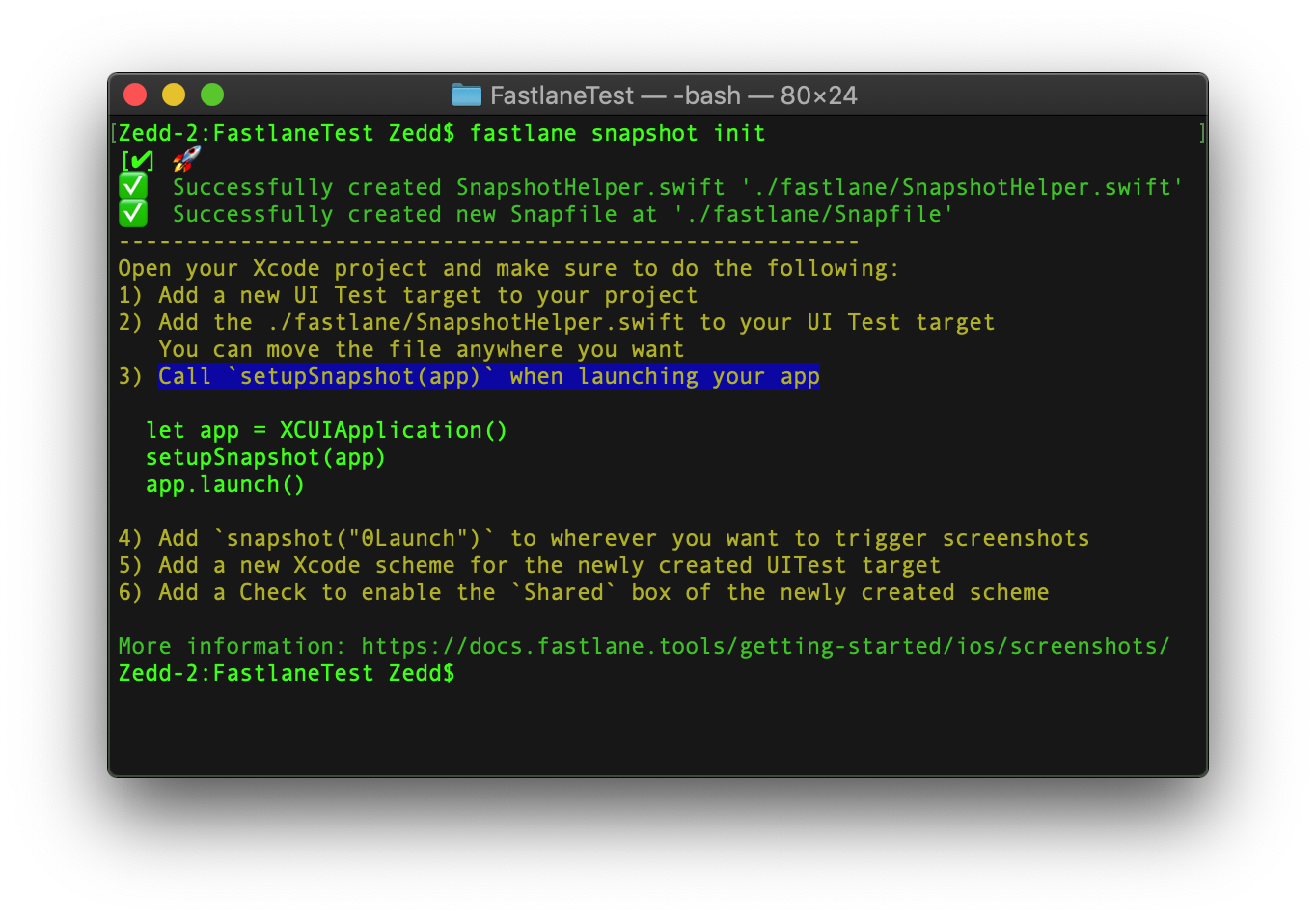This screenshot has height=920, width=1316.
Task: Click step 2 line about SnapshotHelper.swift
Action: tap(556, 322)
